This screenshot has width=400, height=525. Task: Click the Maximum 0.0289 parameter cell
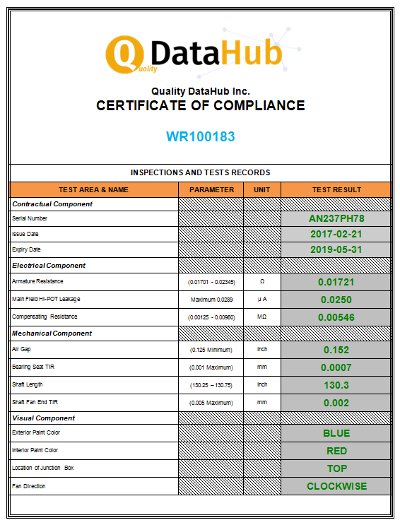[x=212, y=300]
